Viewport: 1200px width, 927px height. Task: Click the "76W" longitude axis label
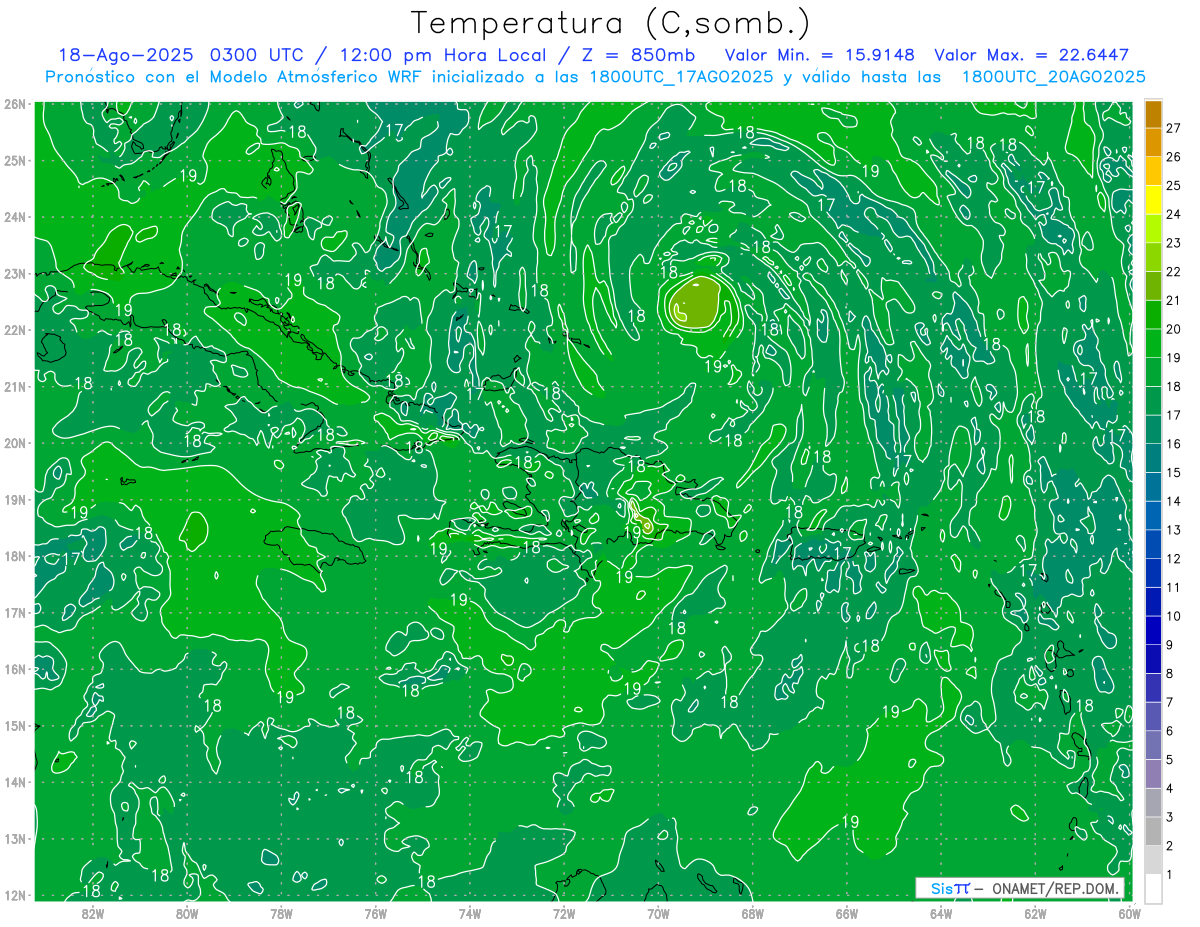click(375, 913)
